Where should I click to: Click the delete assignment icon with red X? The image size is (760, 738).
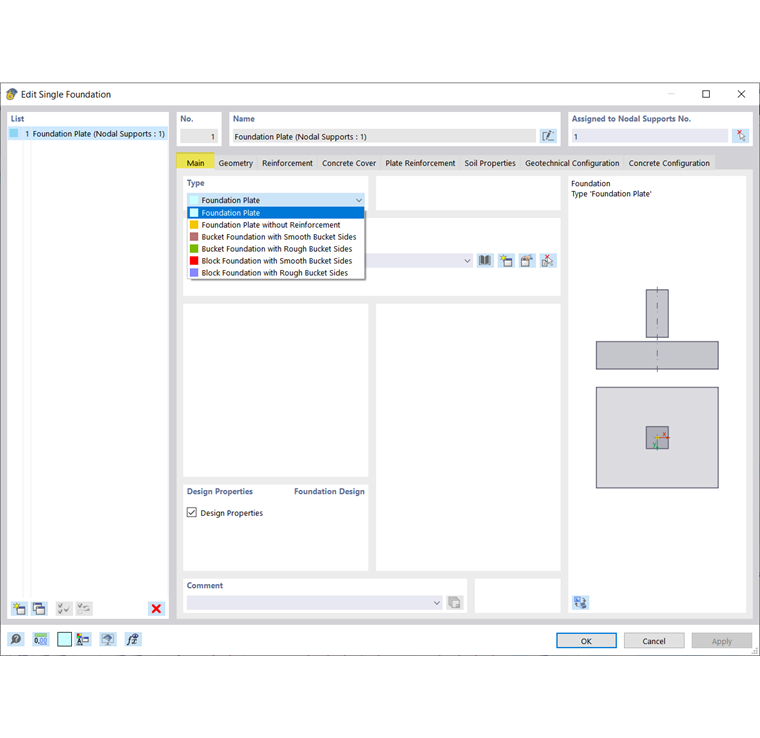[x=548, y=261]
